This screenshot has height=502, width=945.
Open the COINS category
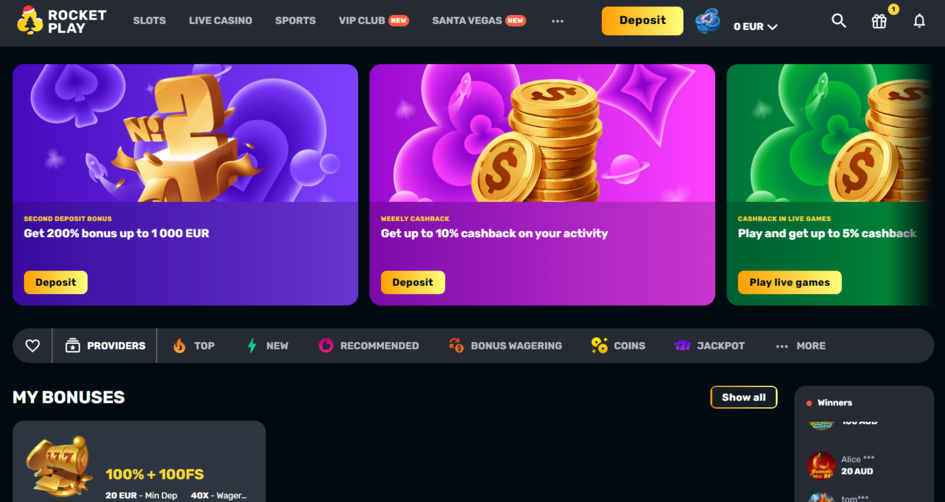618,346
